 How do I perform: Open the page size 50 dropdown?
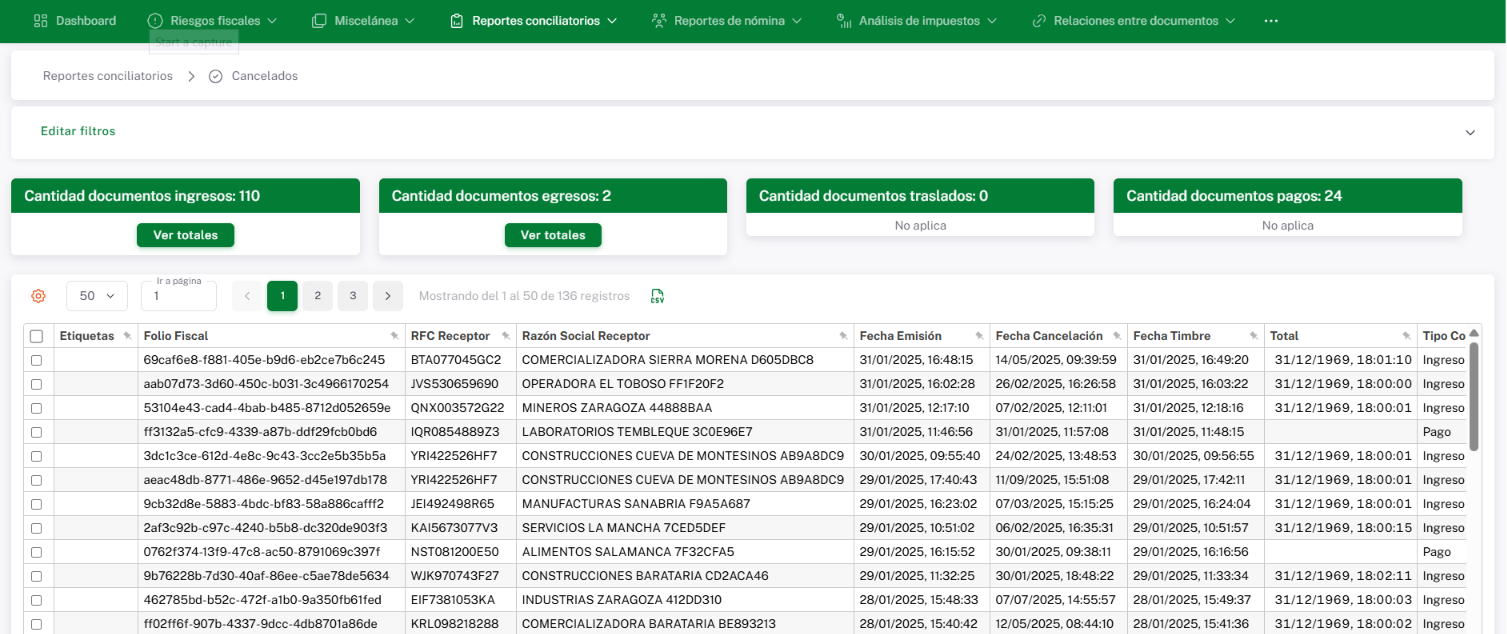point(97,296)
